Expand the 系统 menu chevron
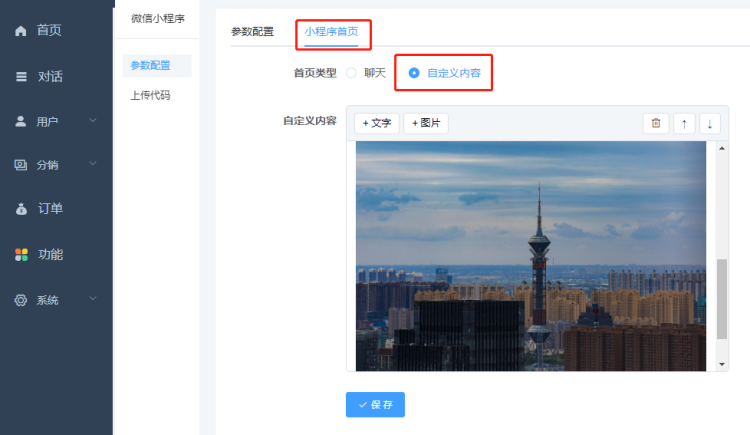Image resolution: width=750 pixels, height=435 pixels. pyautogui.click(x=93, y=299)
